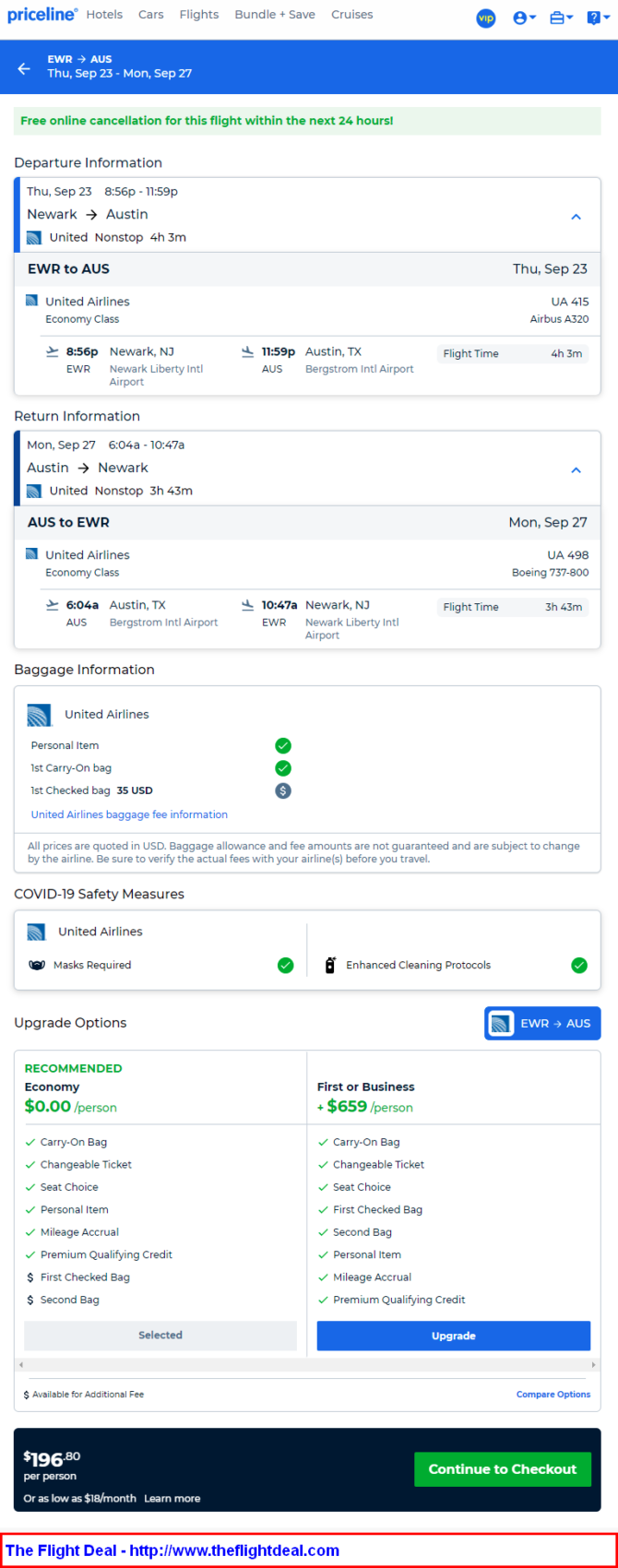
Task: Click United logo in return summary
Action: tap(34, 492)
